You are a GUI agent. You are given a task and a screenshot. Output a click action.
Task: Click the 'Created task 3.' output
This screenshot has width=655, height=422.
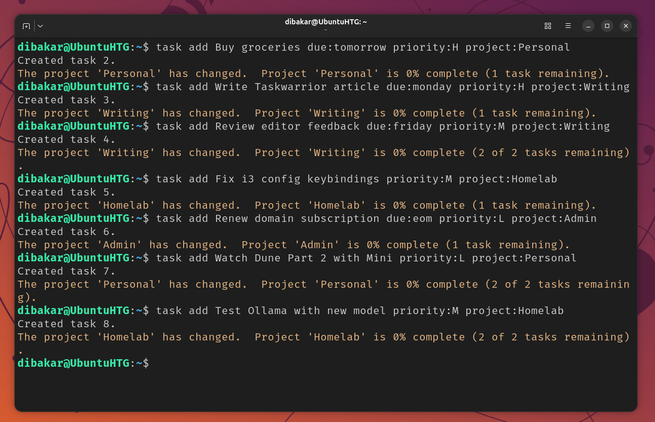66,100
